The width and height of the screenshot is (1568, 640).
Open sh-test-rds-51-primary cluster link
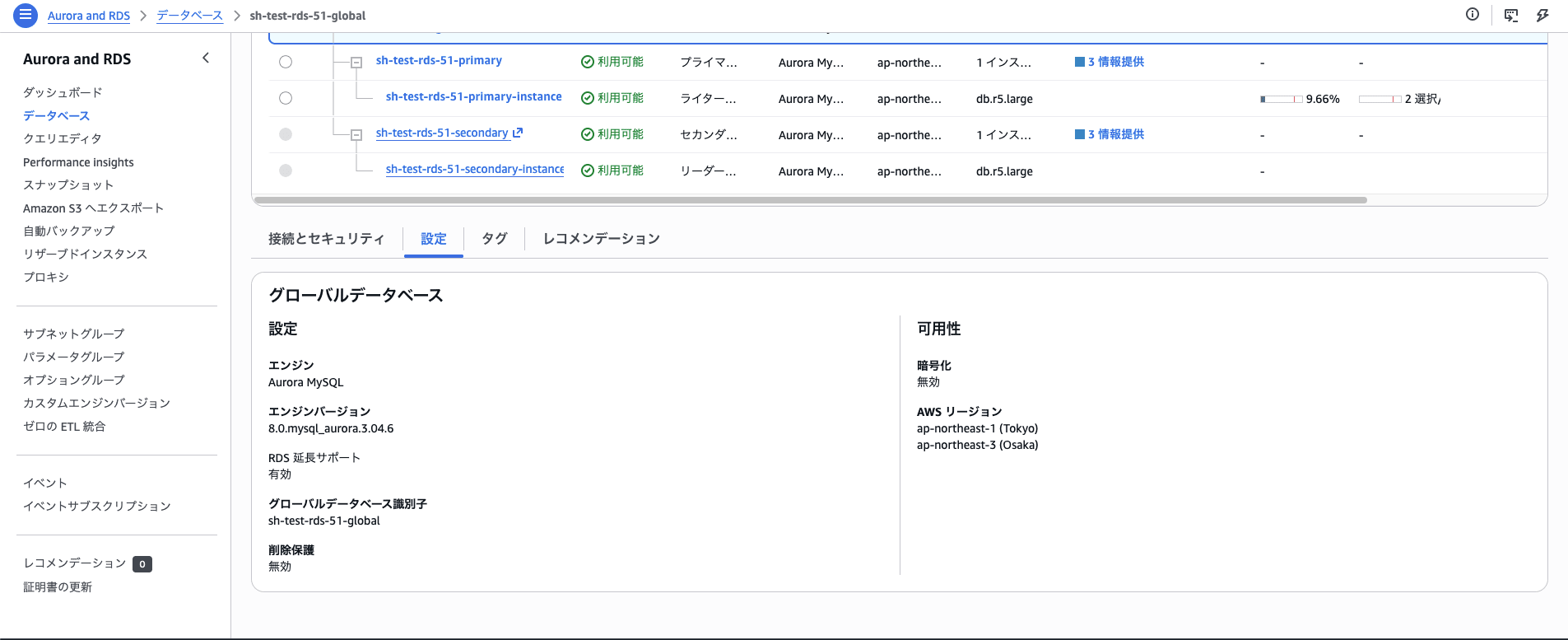(439, 60)
